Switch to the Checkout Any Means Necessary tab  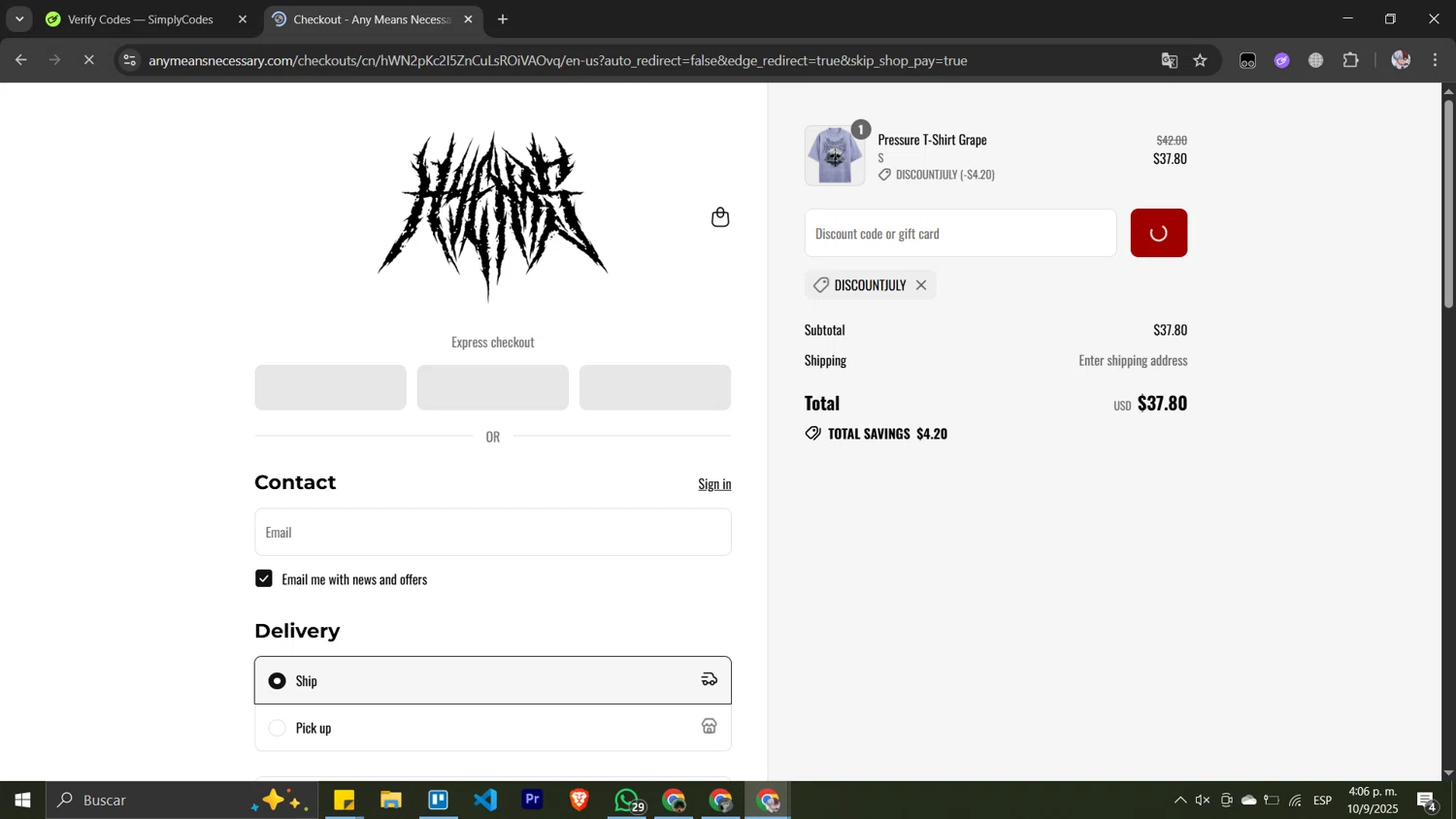pos(372,19)
